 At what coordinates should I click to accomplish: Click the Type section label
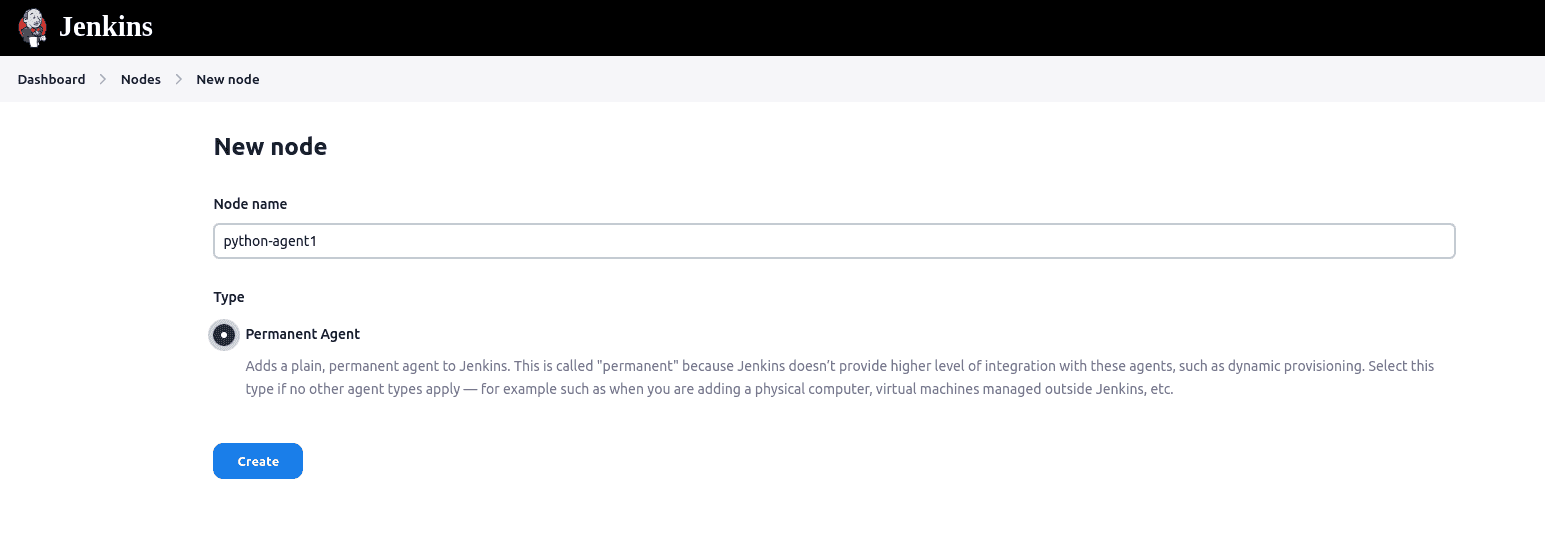click(x=229, y=297)
